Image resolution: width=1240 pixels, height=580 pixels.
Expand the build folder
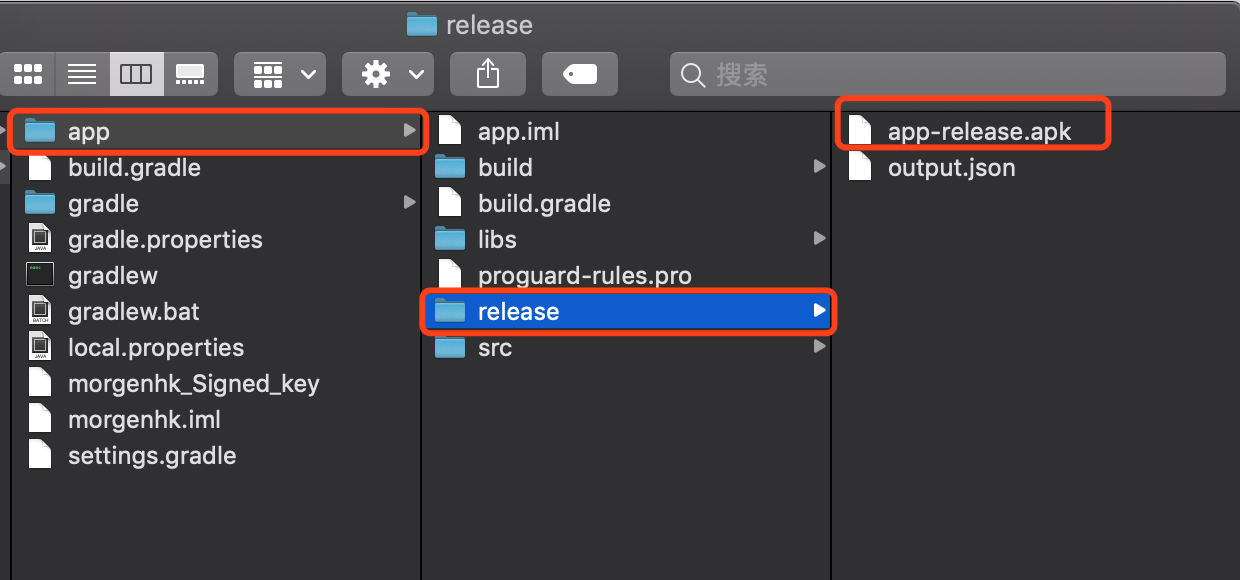pyautogui.click(x=819, y=167)
